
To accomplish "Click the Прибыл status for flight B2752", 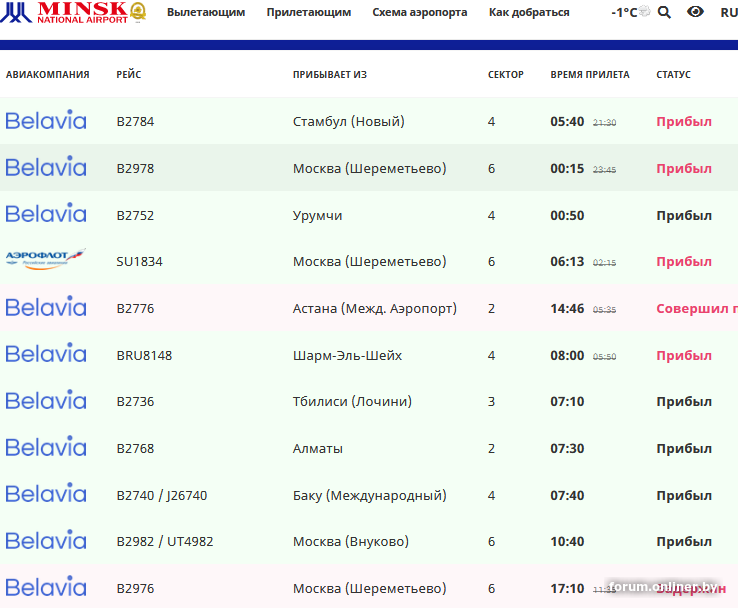I will pyautogui.click(x=684, y=216).
